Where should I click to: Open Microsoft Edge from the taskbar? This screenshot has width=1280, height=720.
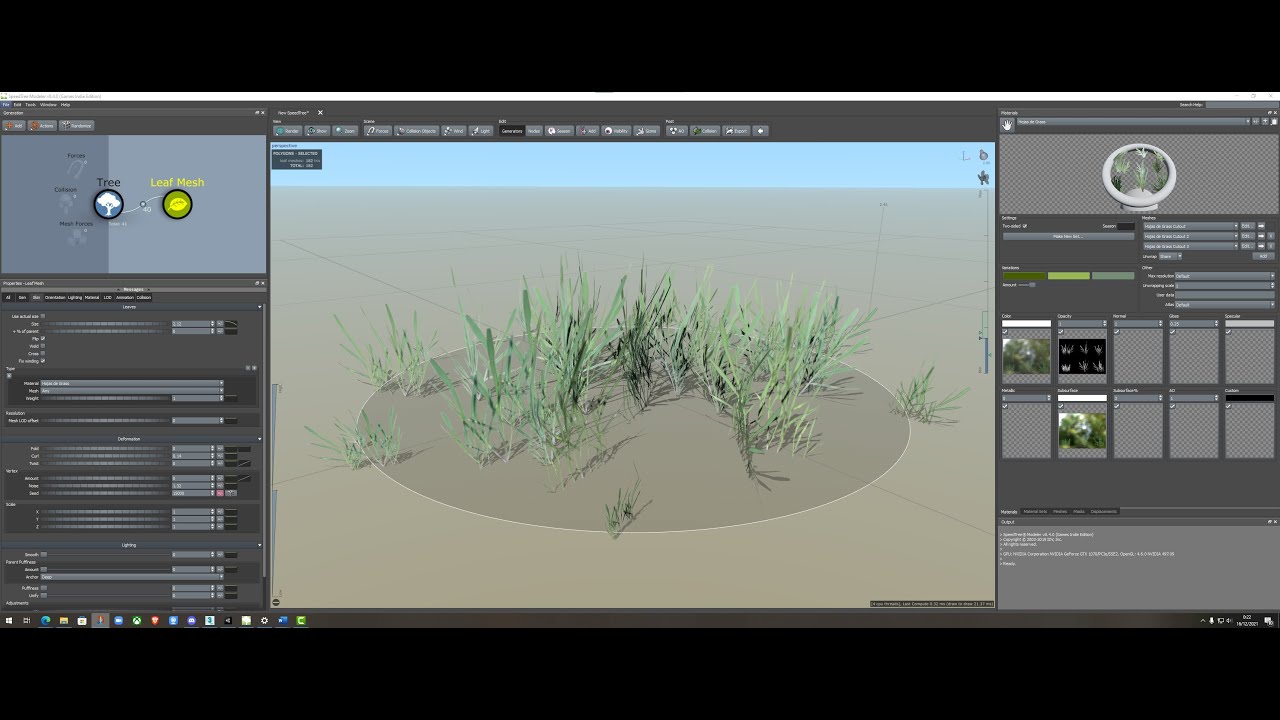[45, 620]
